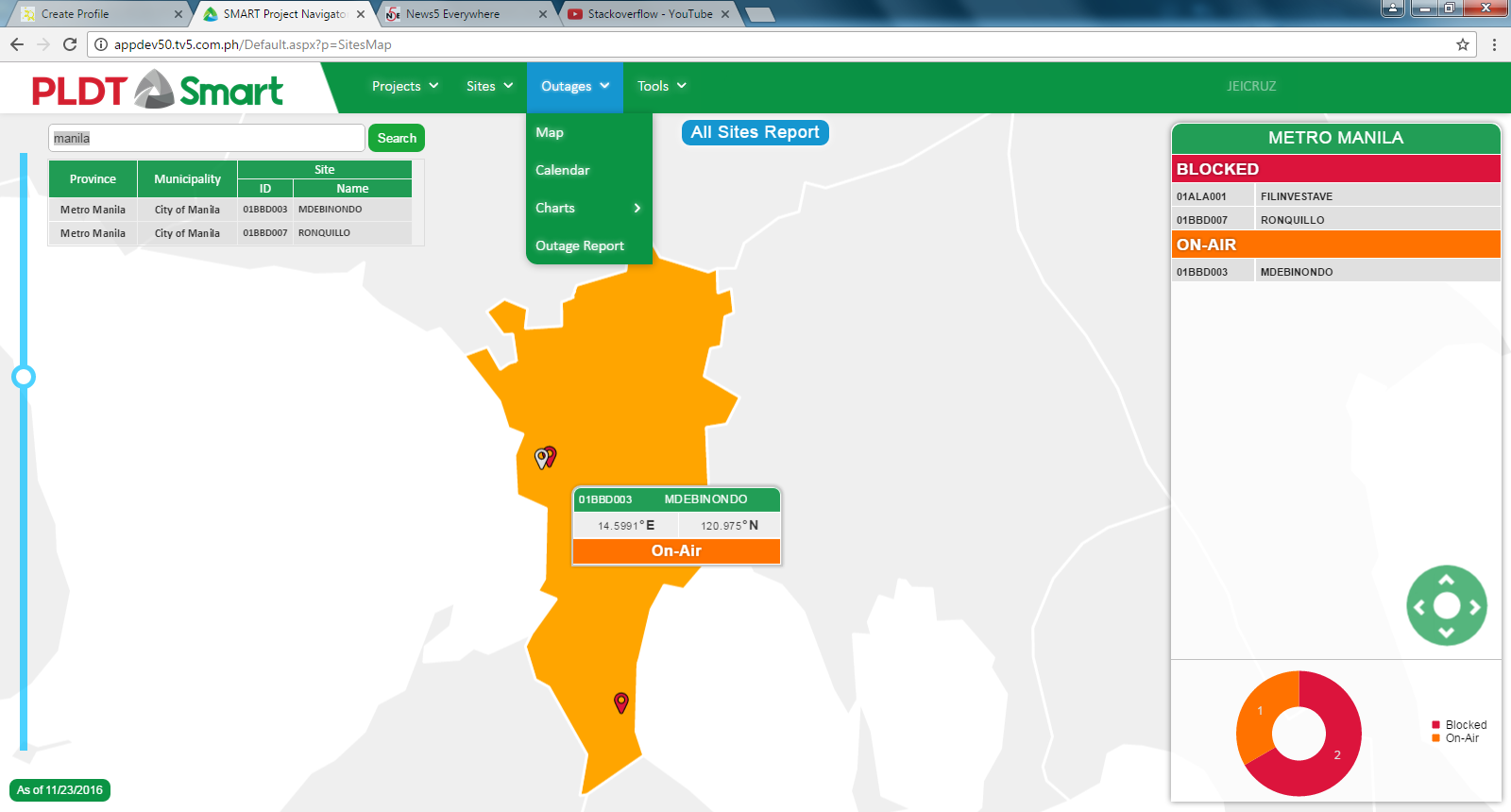
Task: Close the News5 Everywhere tab
Action: (x=543, y=14)
